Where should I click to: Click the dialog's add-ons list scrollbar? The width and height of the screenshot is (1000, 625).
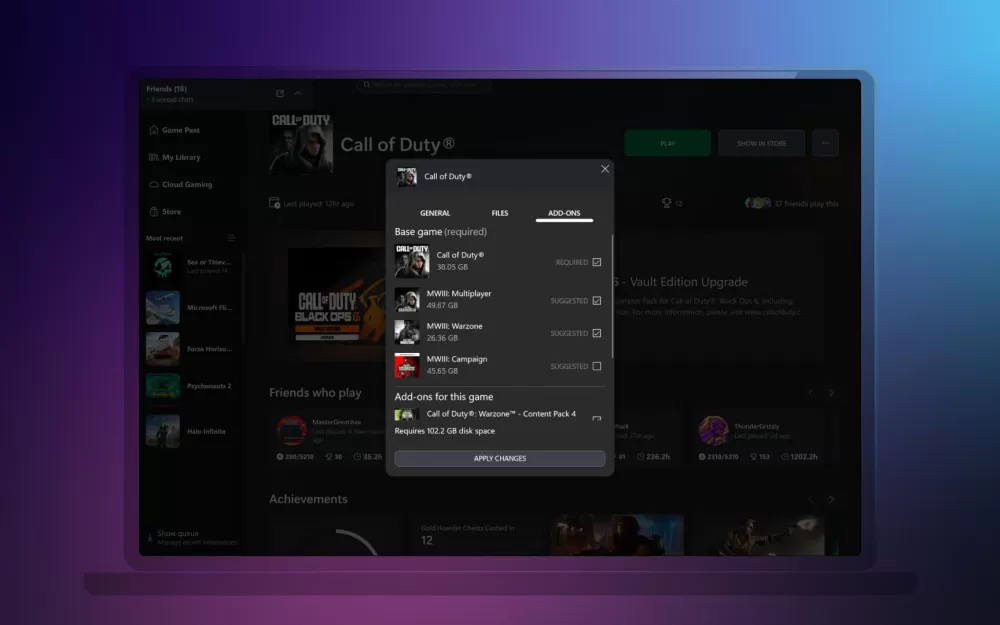tap(612, 297)
